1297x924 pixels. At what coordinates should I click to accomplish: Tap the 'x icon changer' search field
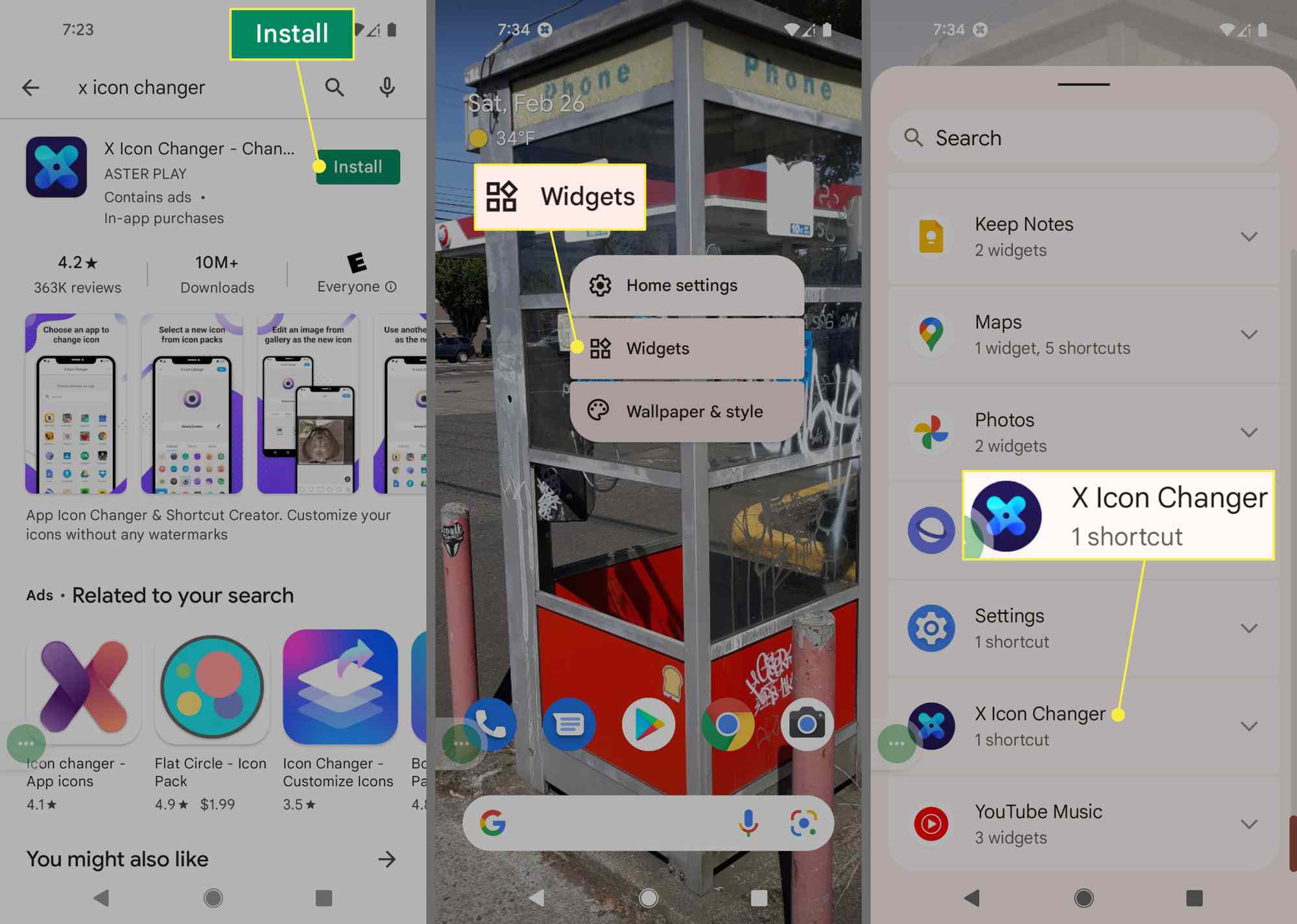pyautogui.click(x=142, y=88)
